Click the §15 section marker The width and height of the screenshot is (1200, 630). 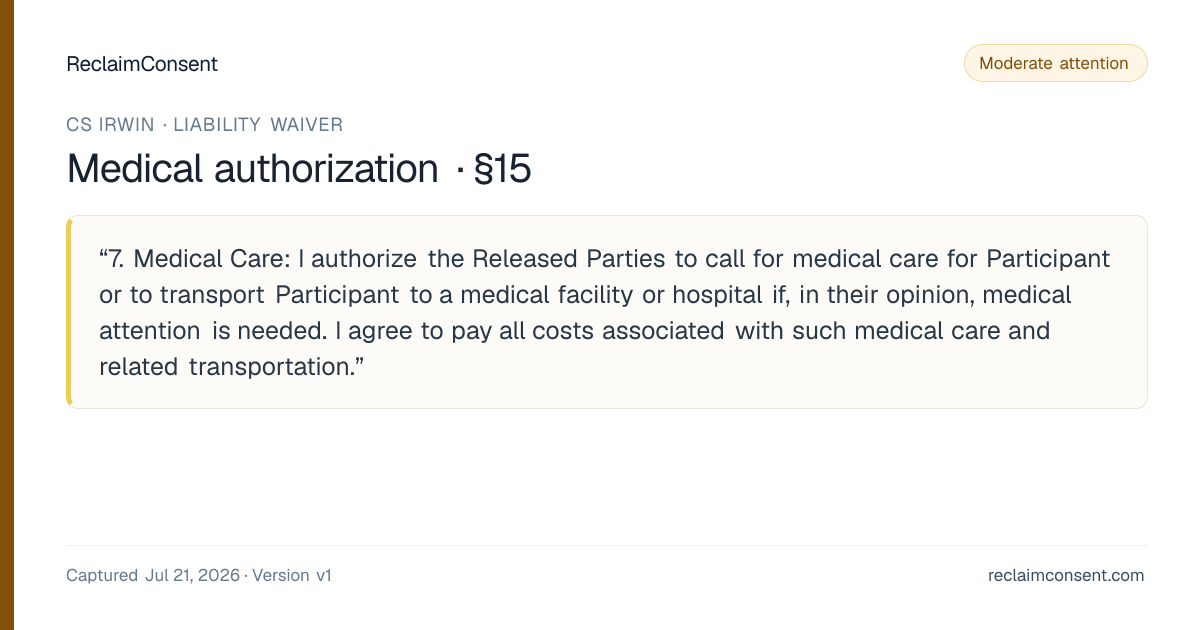pyautogui.click(x=501, y=169)
